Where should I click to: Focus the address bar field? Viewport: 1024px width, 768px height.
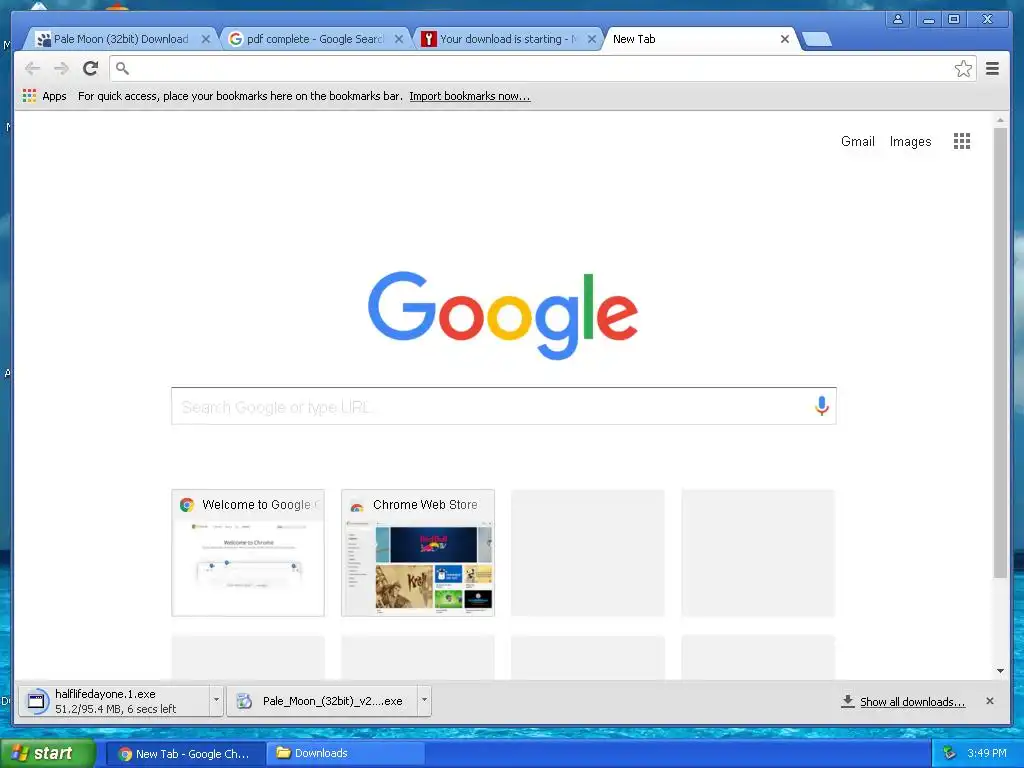click(542, 69)
